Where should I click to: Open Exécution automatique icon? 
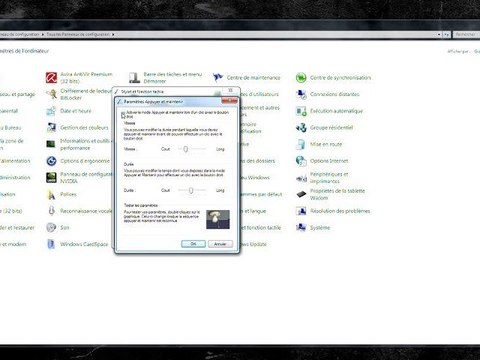click(301, 111)
